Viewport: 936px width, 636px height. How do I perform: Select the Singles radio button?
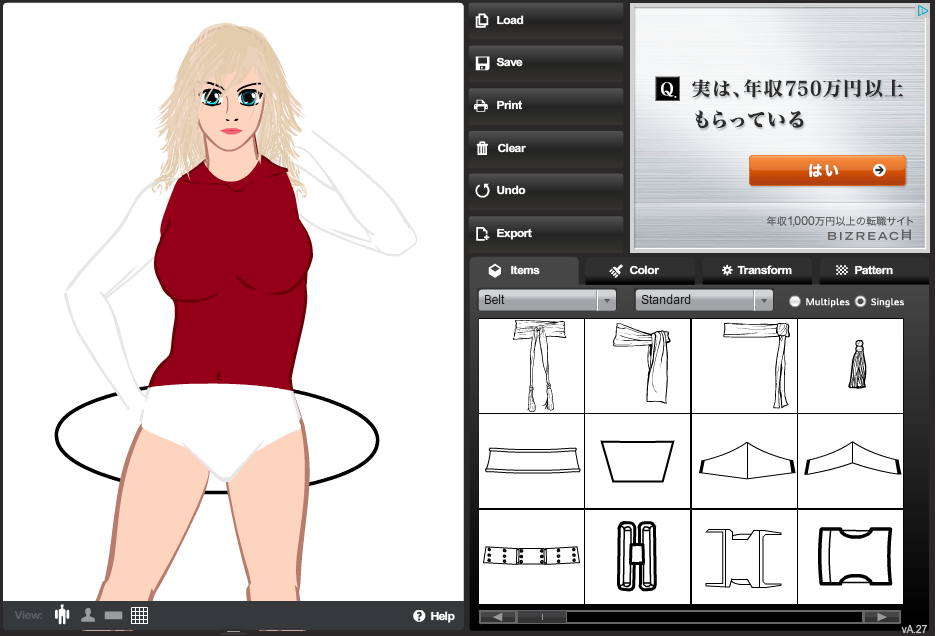pos(860,301)
